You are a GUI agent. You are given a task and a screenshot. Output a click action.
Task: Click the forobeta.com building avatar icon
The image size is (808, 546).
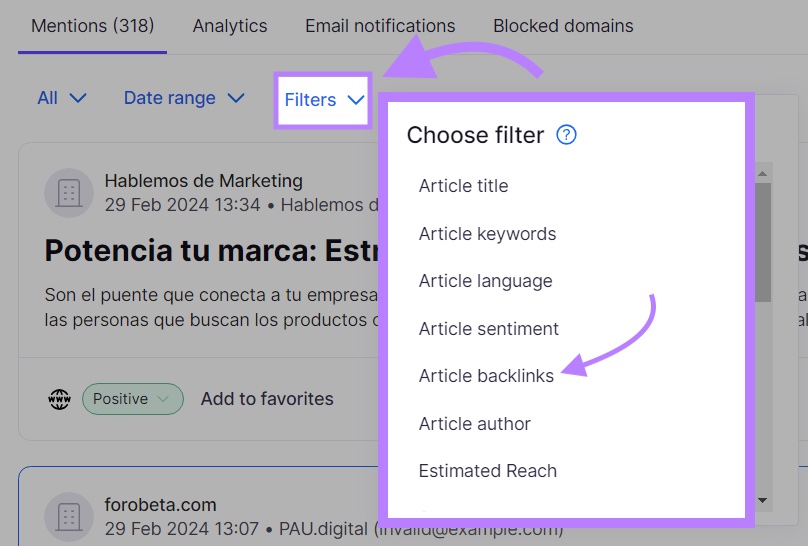pos(69,517)
